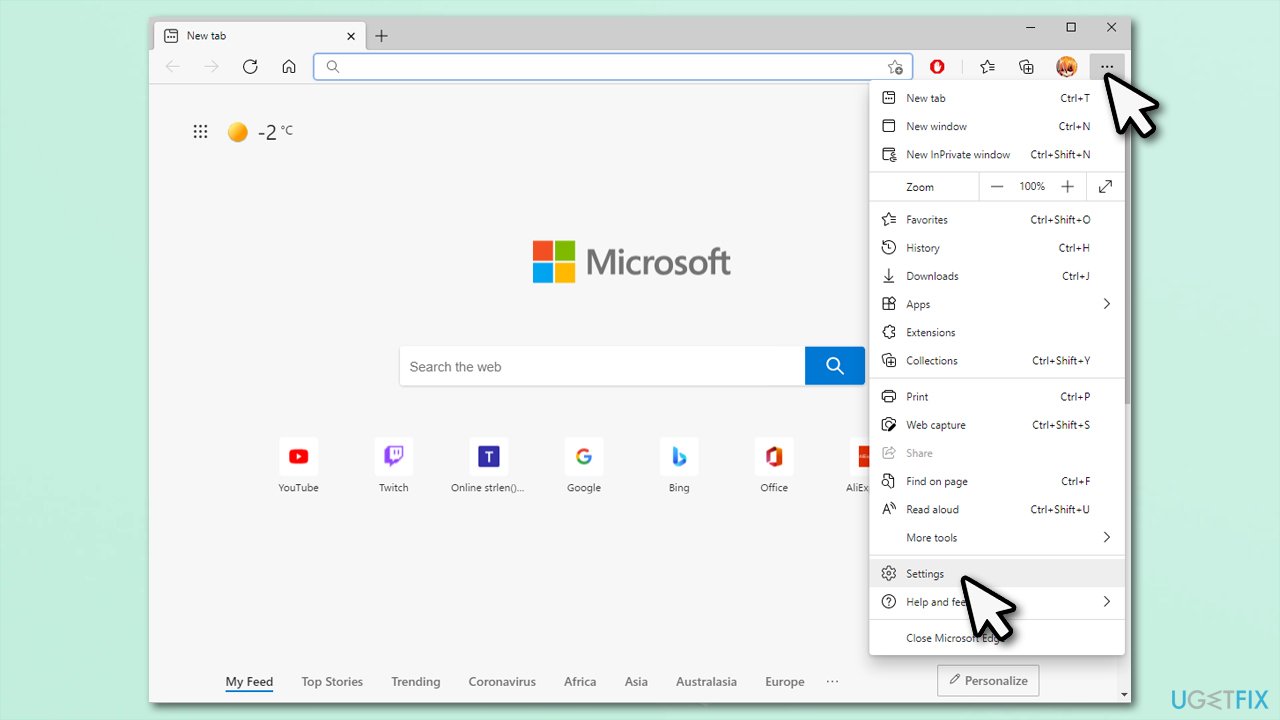Switch to the Top Stories feed tab
The image size is (1280, 720).
click(x=332, y=681)
